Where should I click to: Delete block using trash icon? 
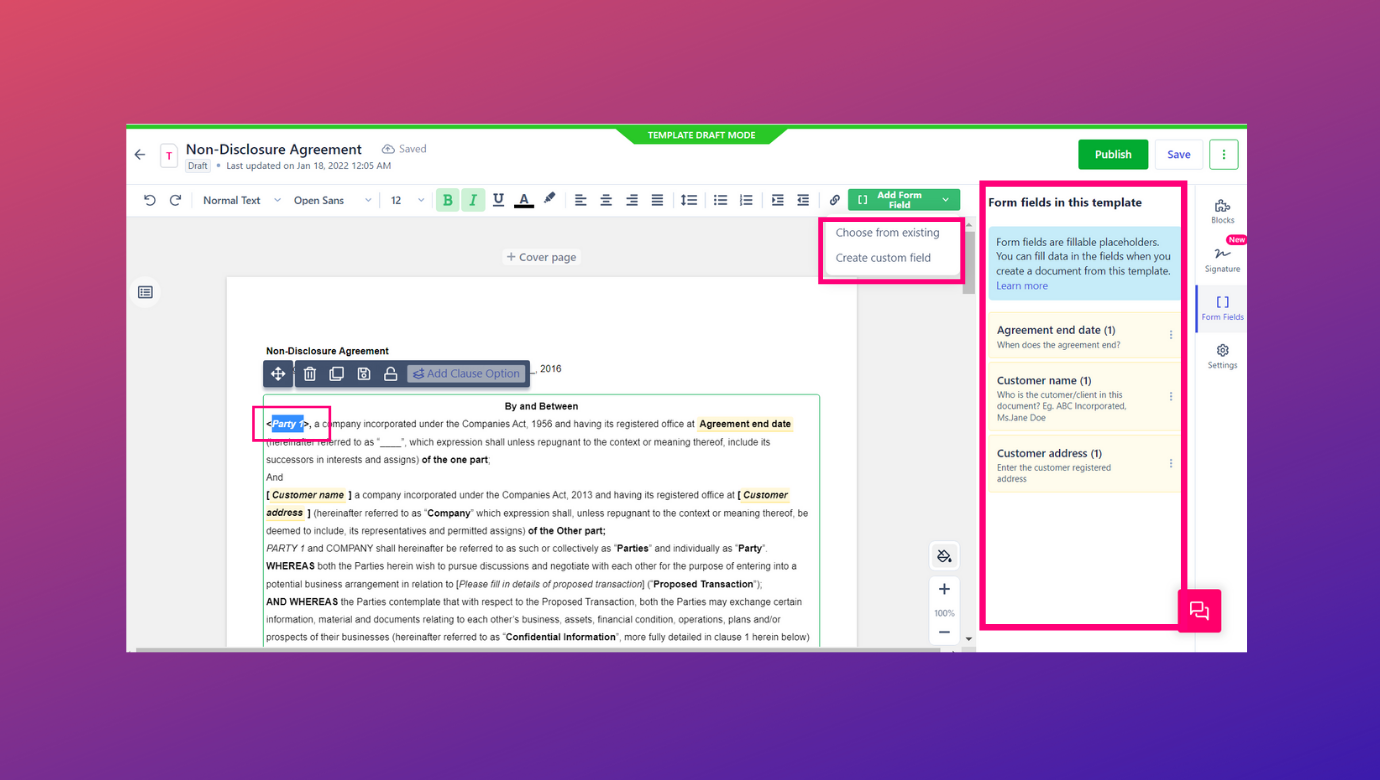click(310, 374)
